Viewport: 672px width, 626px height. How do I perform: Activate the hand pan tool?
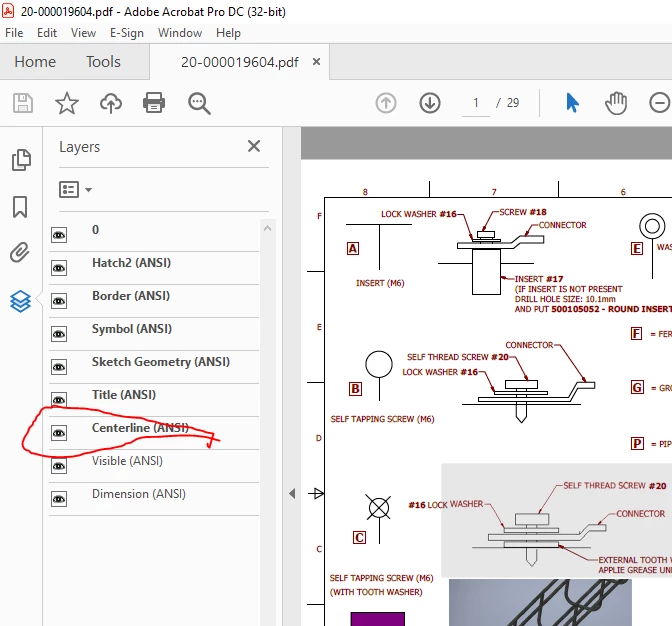pyautogui.click(x=616, y=103)
